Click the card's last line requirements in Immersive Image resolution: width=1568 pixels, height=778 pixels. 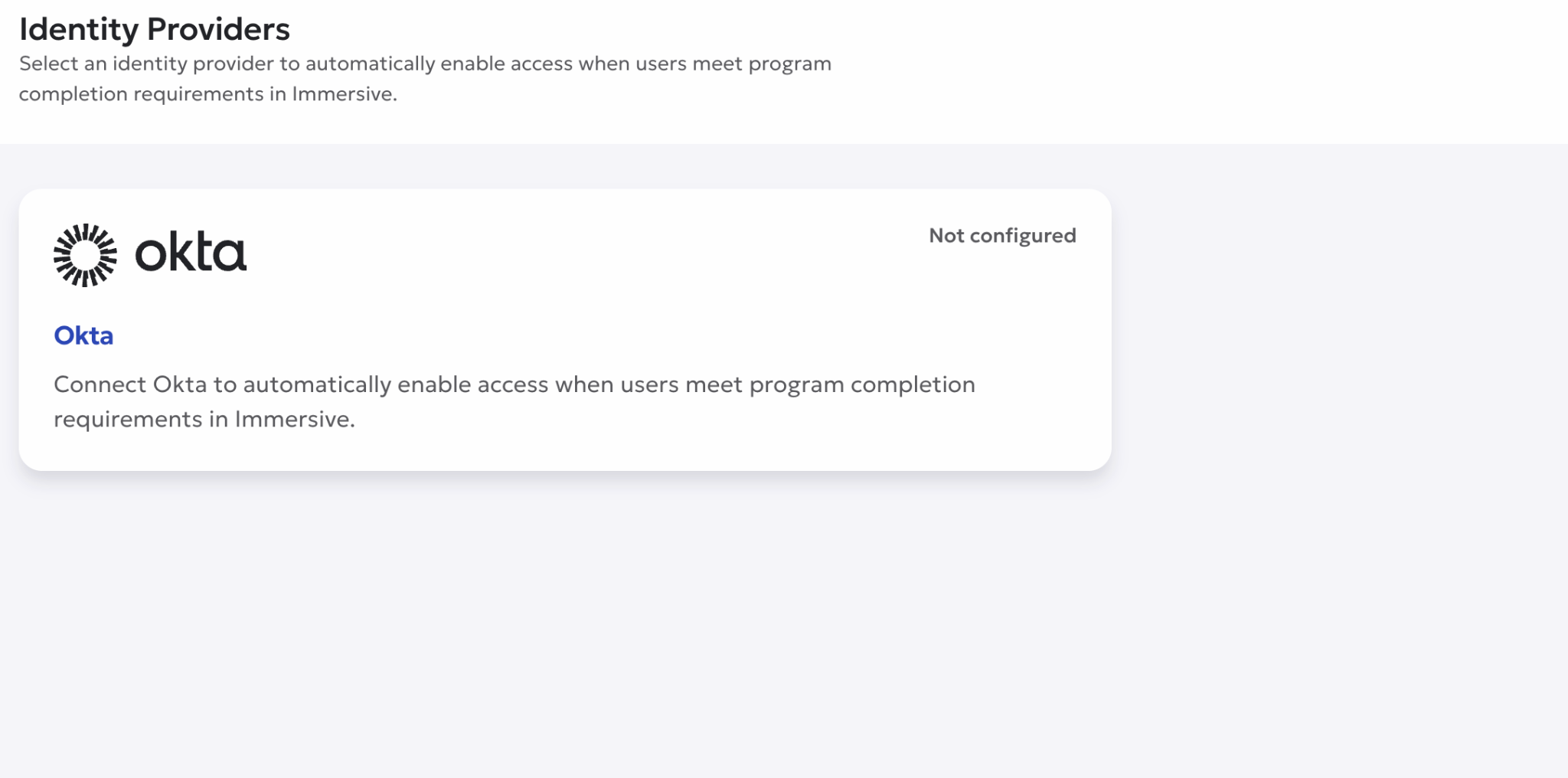point(204,420)
